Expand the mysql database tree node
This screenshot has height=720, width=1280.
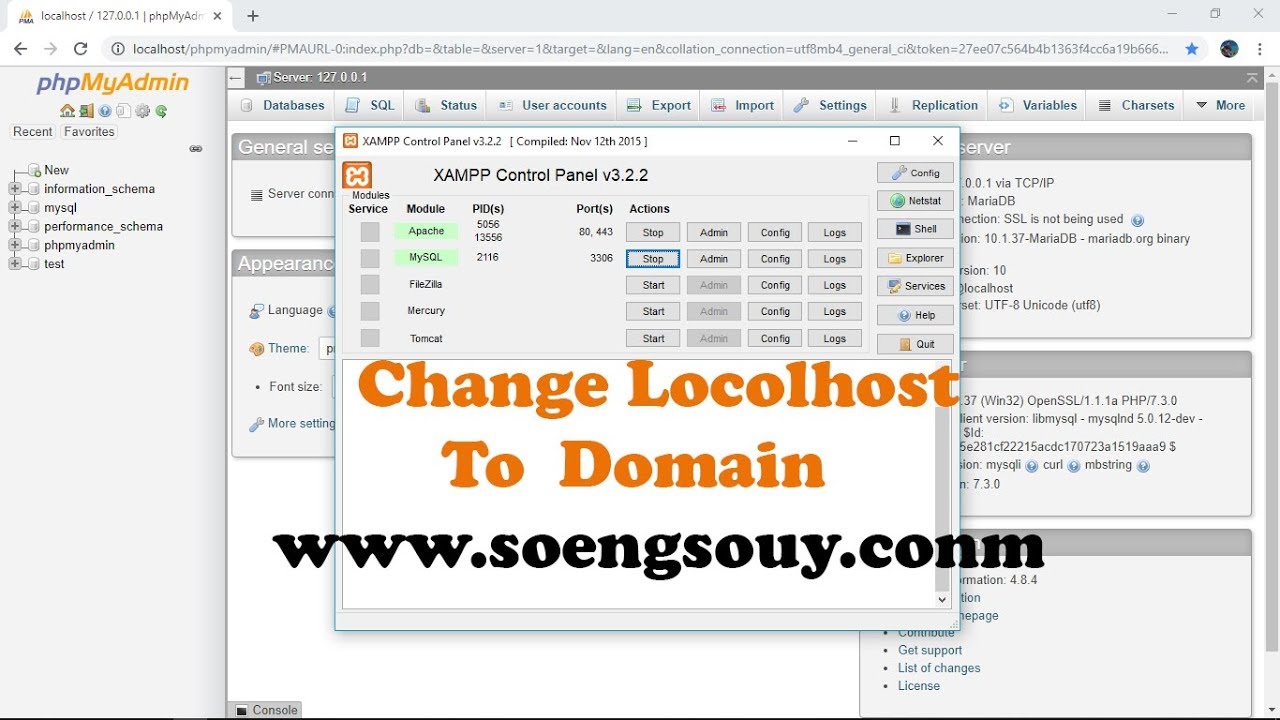[15, 208]
